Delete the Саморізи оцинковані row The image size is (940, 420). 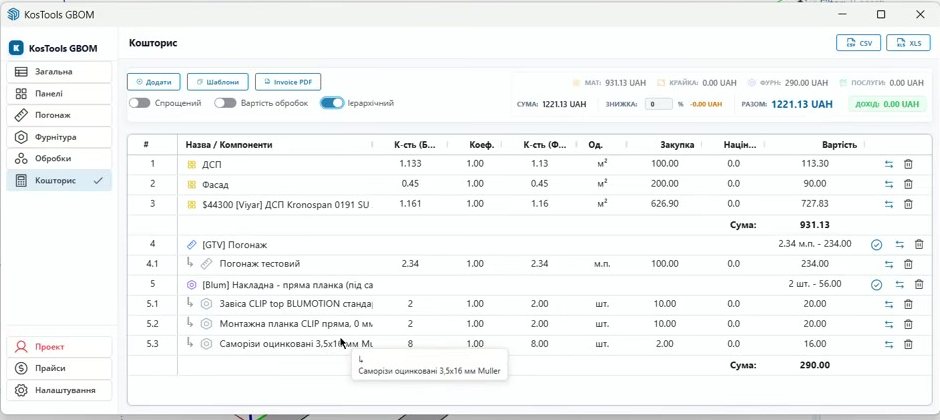[908, 345]
